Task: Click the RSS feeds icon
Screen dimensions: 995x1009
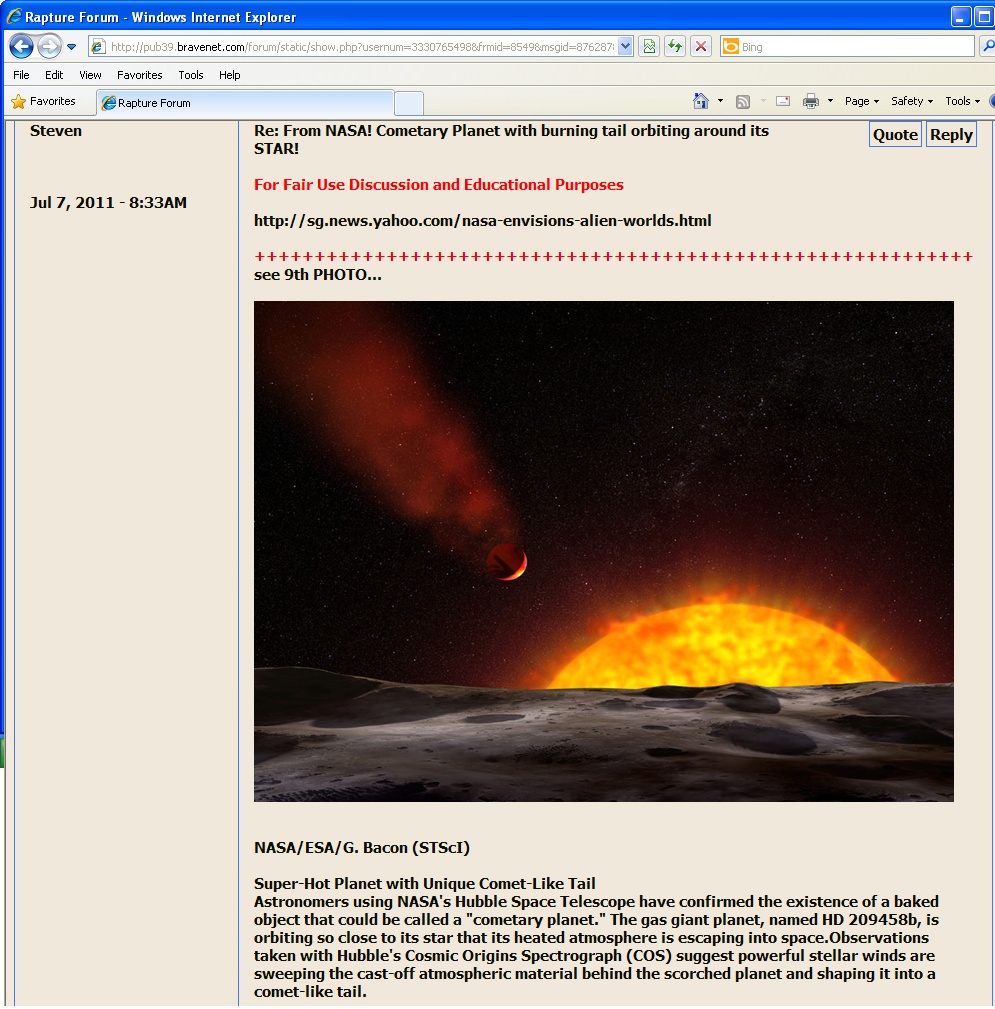Action: (743, 102)
